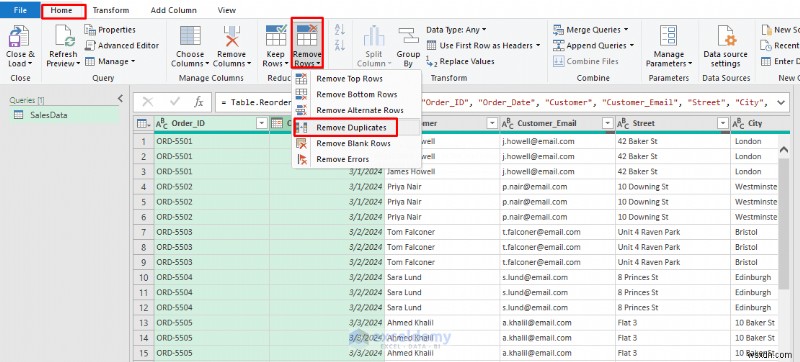The image size is (800, 362).
Task: Click cell p.nair@email.com in row 4
Action: [x=558, y=187]
